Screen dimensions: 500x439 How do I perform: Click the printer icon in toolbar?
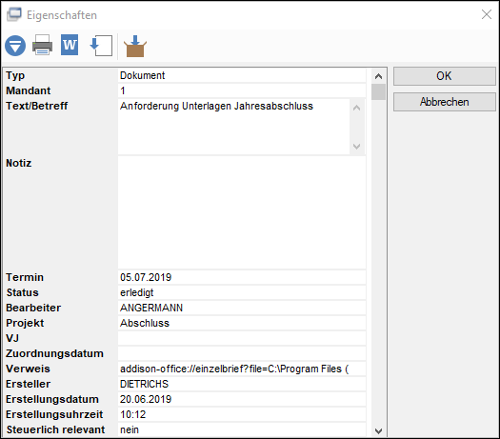tap(42, 45)
